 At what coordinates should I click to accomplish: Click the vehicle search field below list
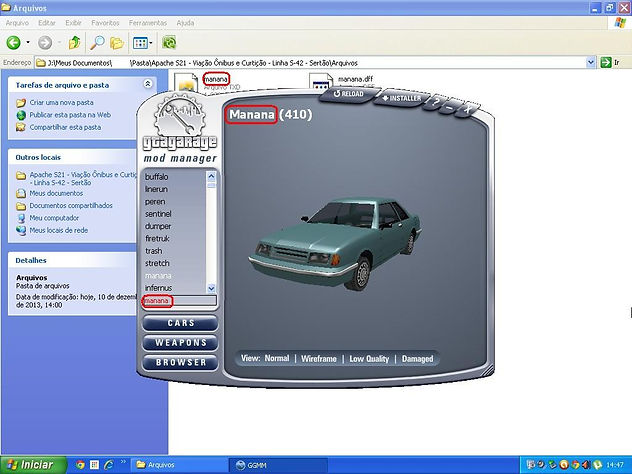(x=179, y=301)
